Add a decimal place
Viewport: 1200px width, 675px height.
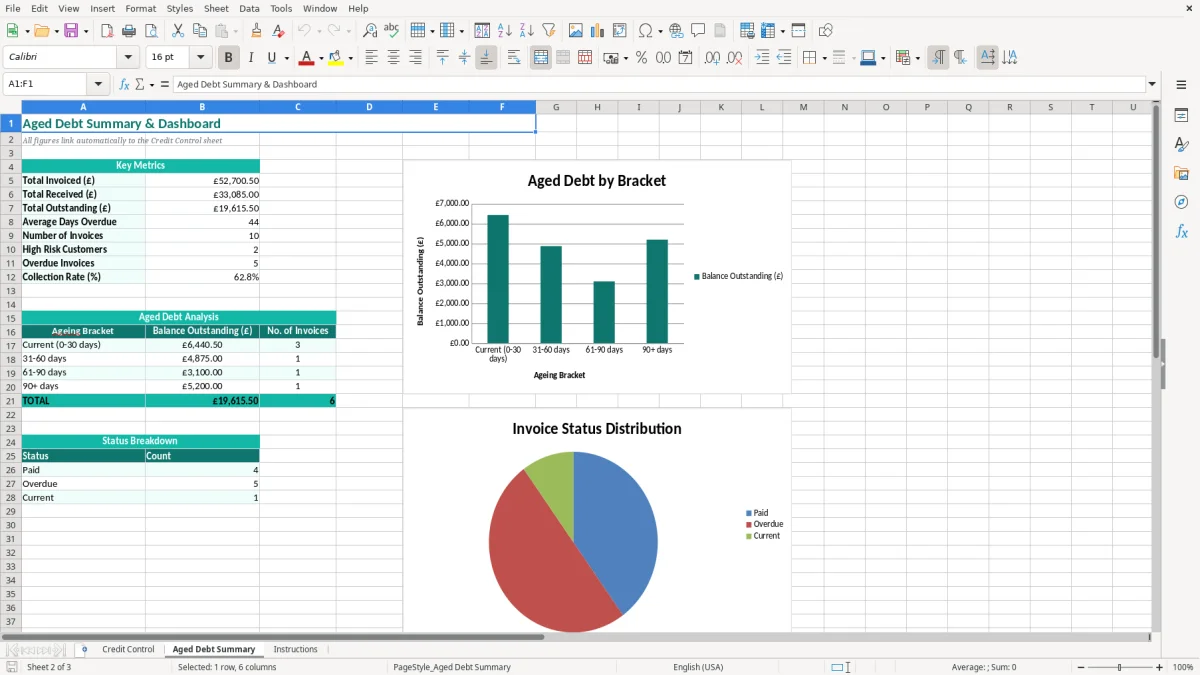click(x=712, y=58)
